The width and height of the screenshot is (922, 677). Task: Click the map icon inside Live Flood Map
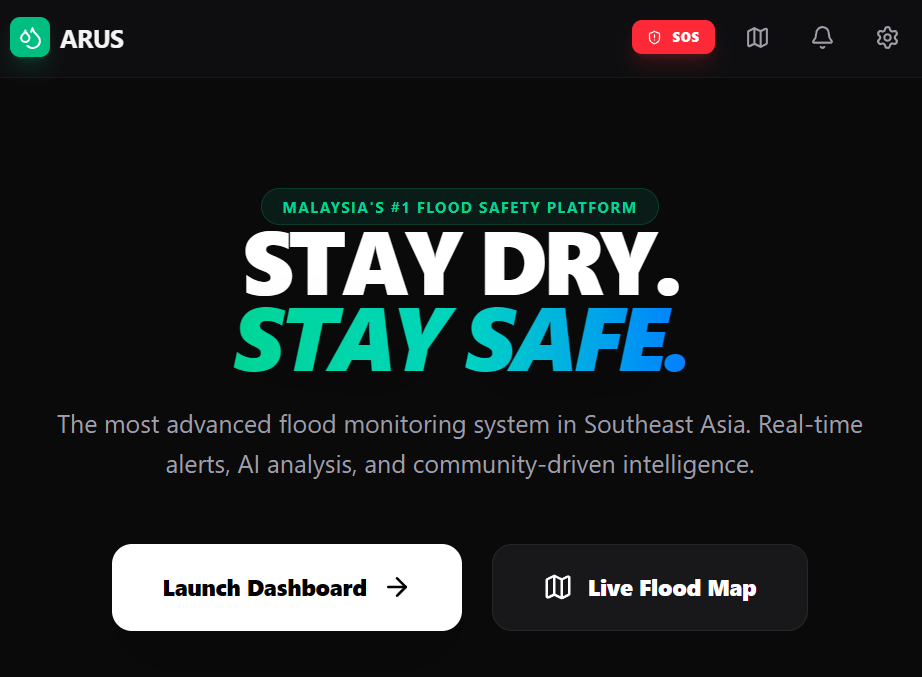(x=558, y=587)
